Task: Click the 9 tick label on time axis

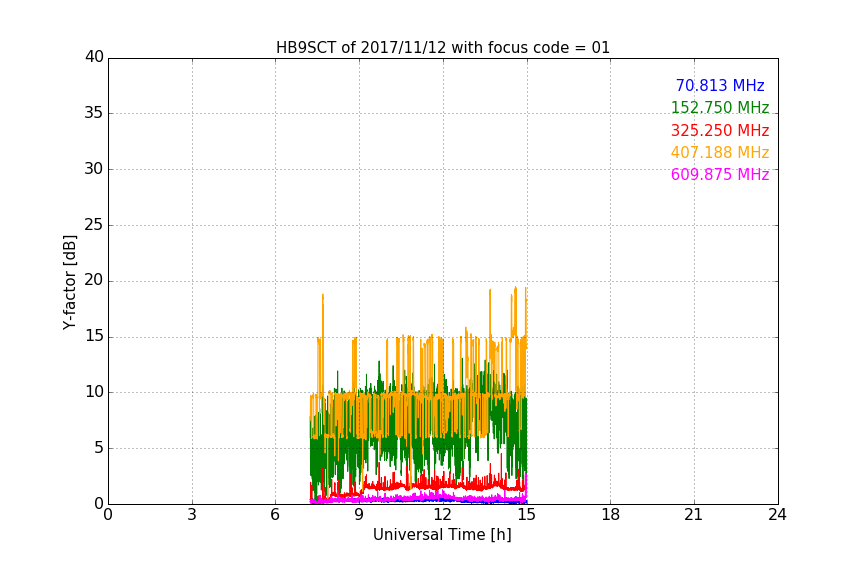Action: tap(359, 515)
